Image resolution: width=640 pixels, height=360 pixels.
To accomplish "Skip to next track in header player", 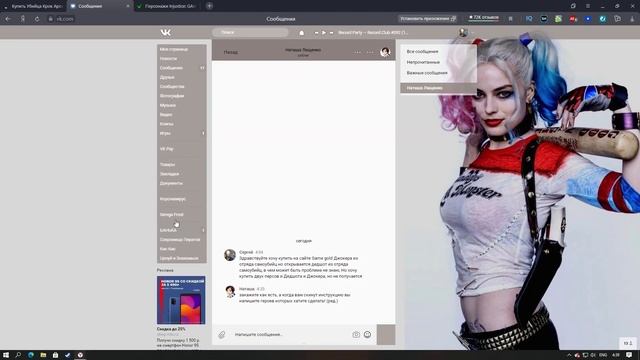I will (x=331, y=33).
